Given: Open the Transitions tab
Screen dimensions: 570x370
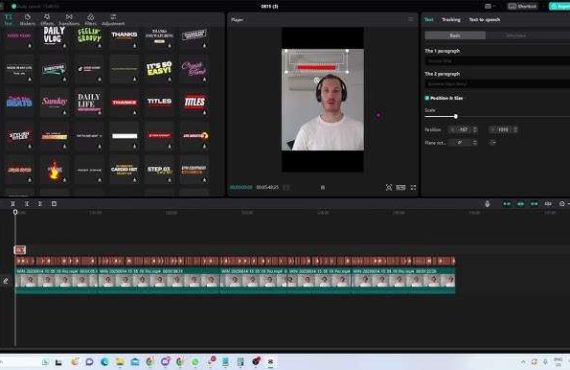Looking at the screenshot, I should tap(69, 19).
